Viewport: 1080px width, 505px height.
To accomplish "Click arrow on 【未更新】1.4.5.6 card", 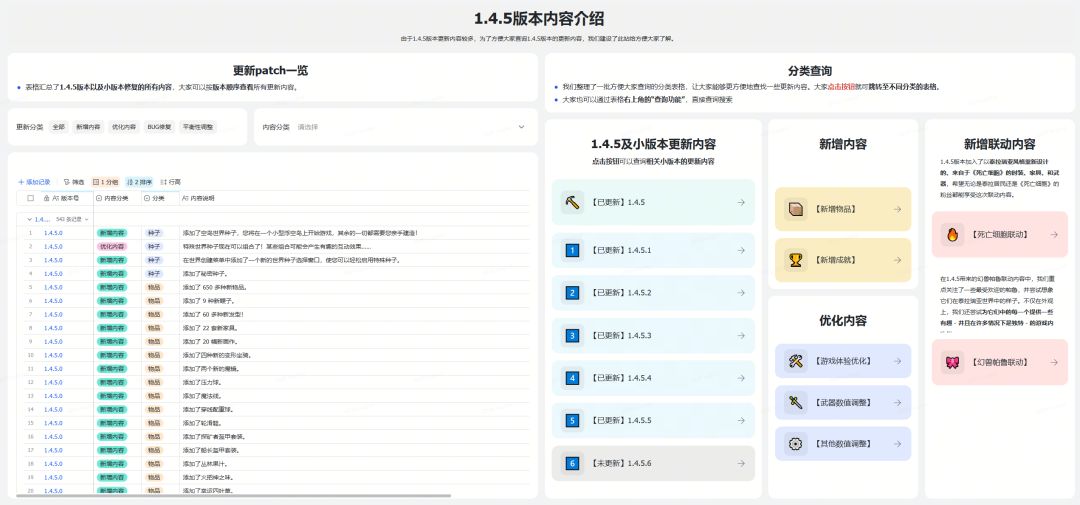I will click(740, 464).
